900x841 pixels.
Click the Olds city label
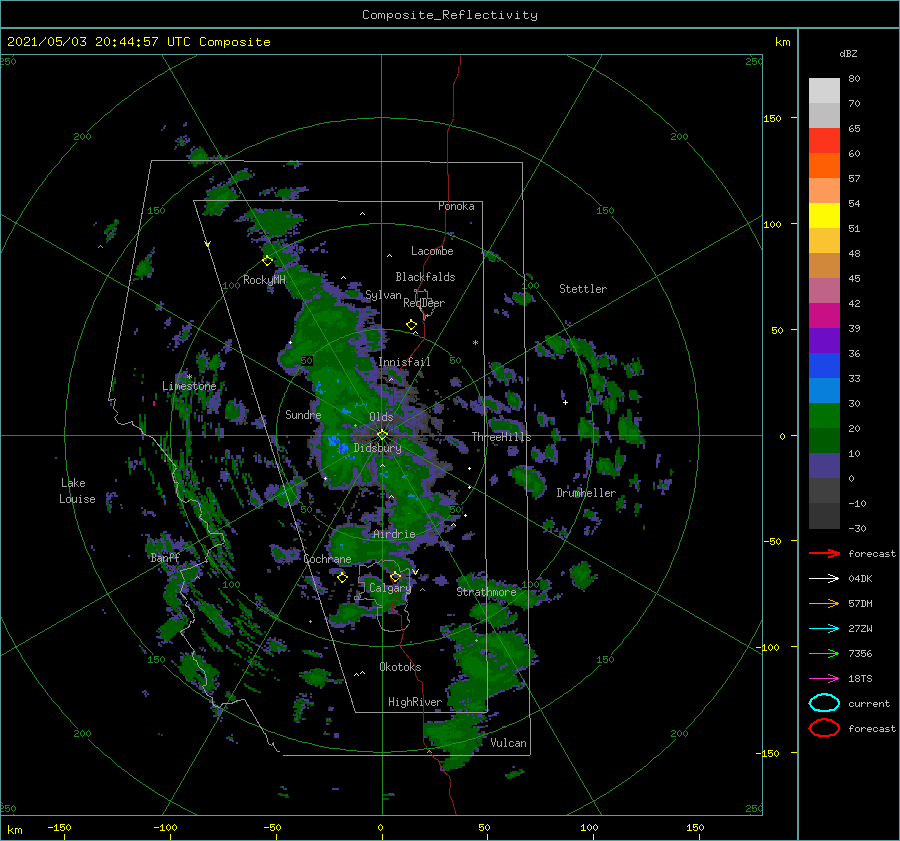[381, 417]
